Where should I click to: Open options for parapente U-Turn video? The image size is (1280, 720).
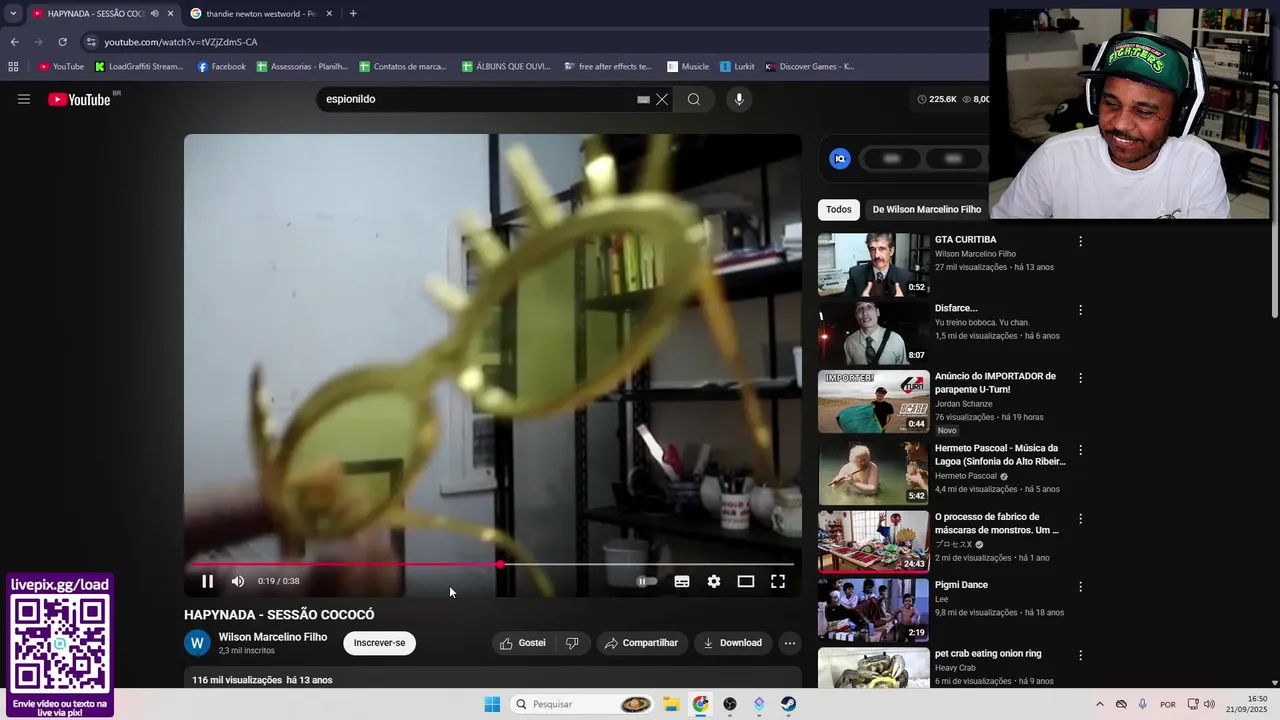(x=1080, y=378)
